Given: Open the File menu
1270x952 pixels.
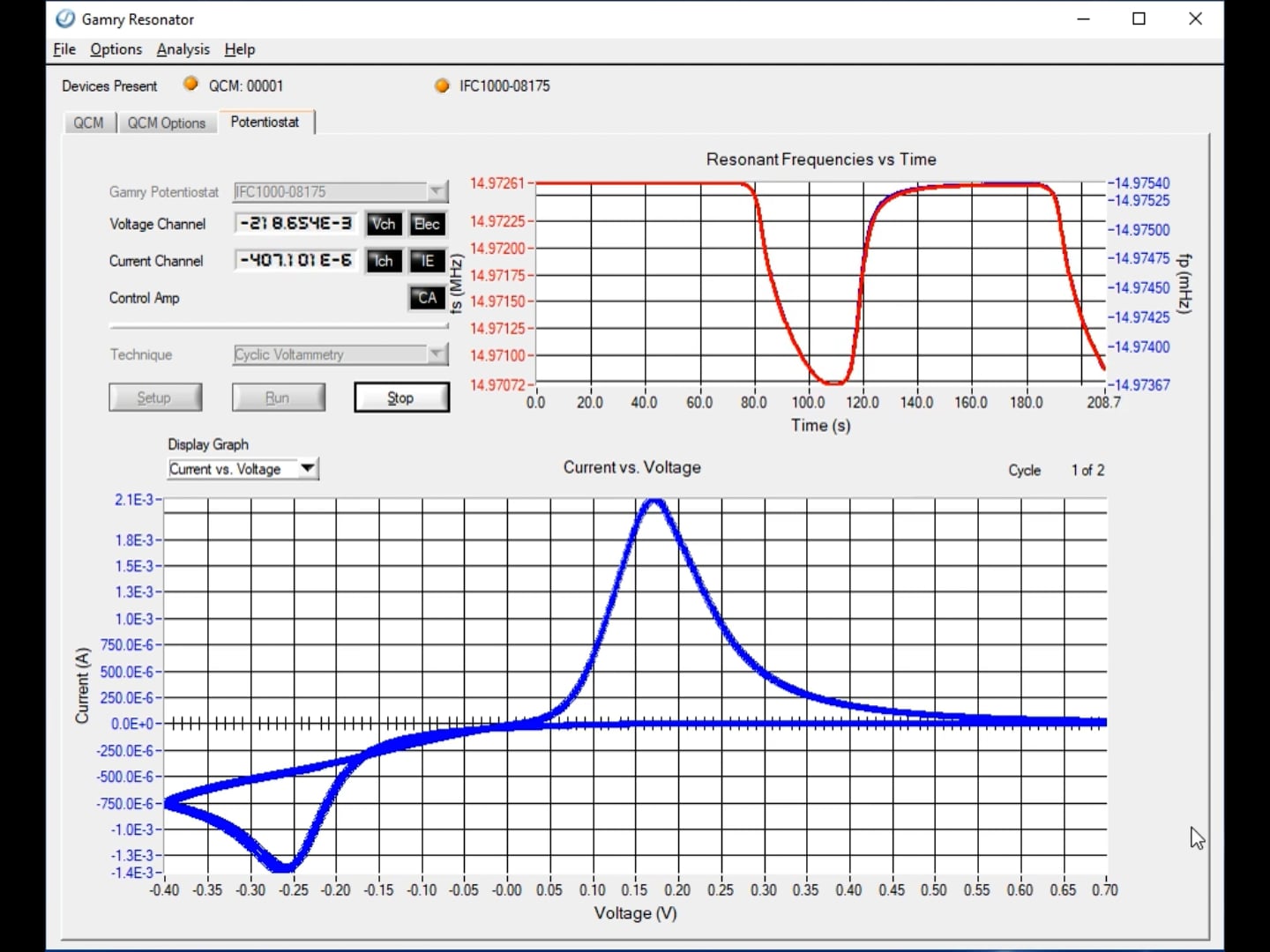Looking at the screenshot, I should (64, 49).
